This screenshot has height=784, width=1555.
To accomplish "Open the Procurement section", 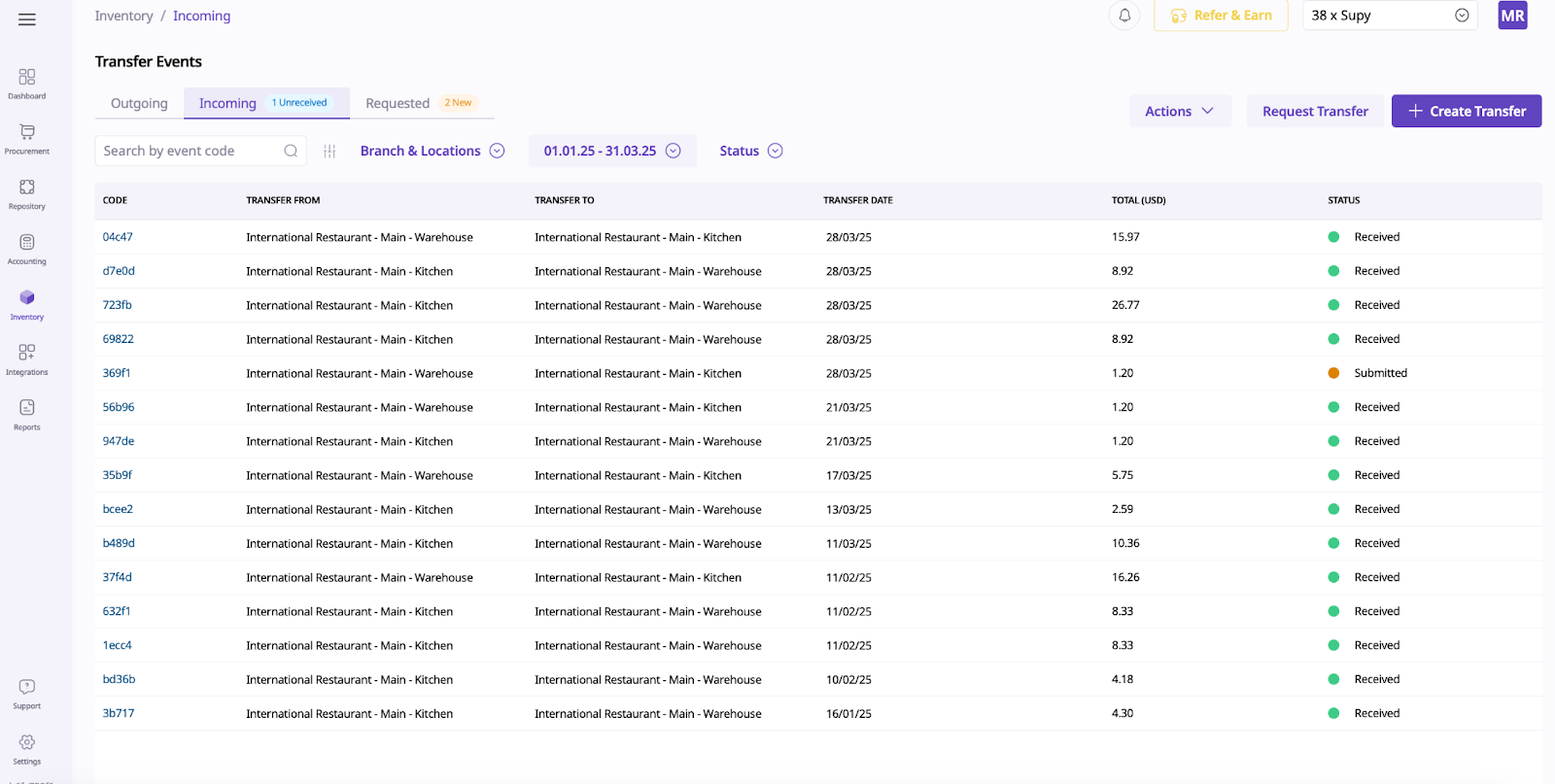I will [27, 138].
